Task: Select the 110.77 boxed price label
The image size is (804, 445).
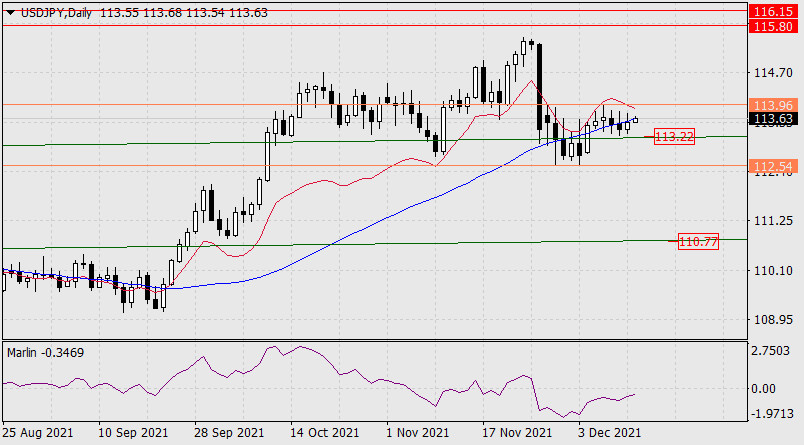Action: (x=698, y=241)
